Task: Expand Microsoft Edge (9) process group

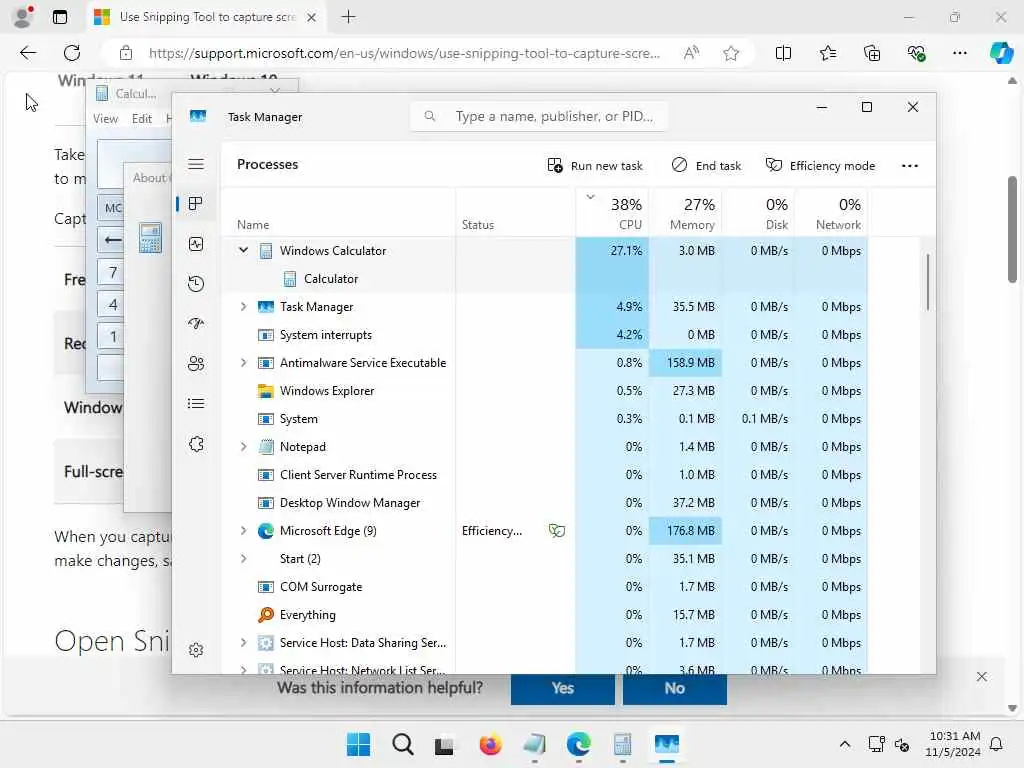Action: tap(244, 530)
